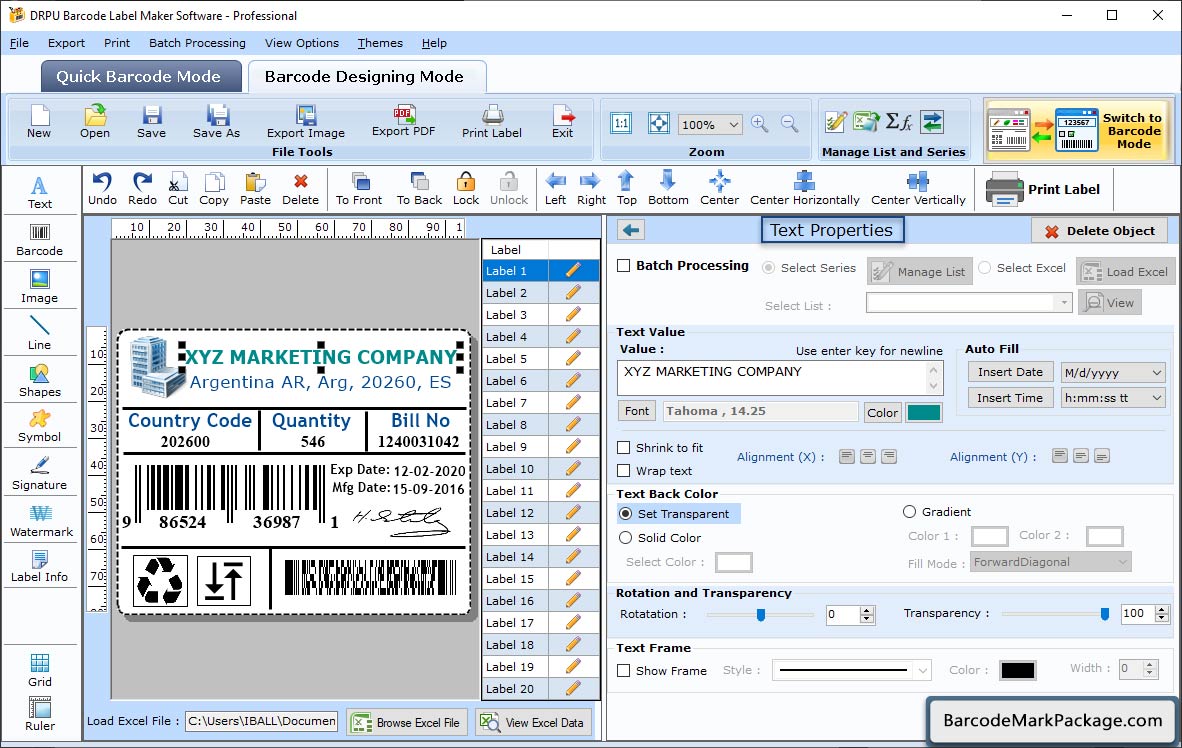Enable Wrap text option
The width and height of the screenshot is (1182, 748).
tap(623, 471)
